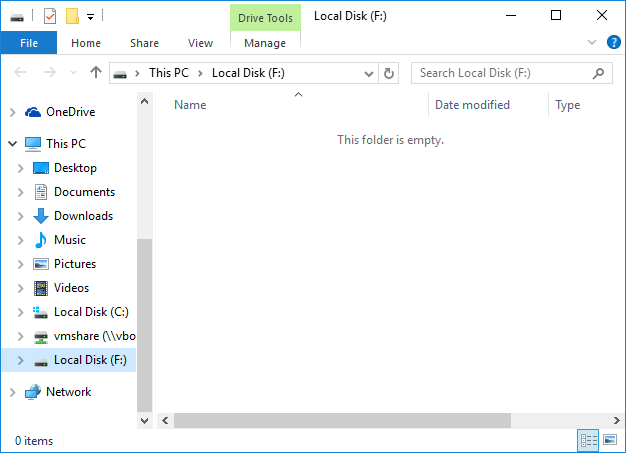The image size is (626, 453).
Task: Switch to the Share ribbon tab
Action: point(144,43)
